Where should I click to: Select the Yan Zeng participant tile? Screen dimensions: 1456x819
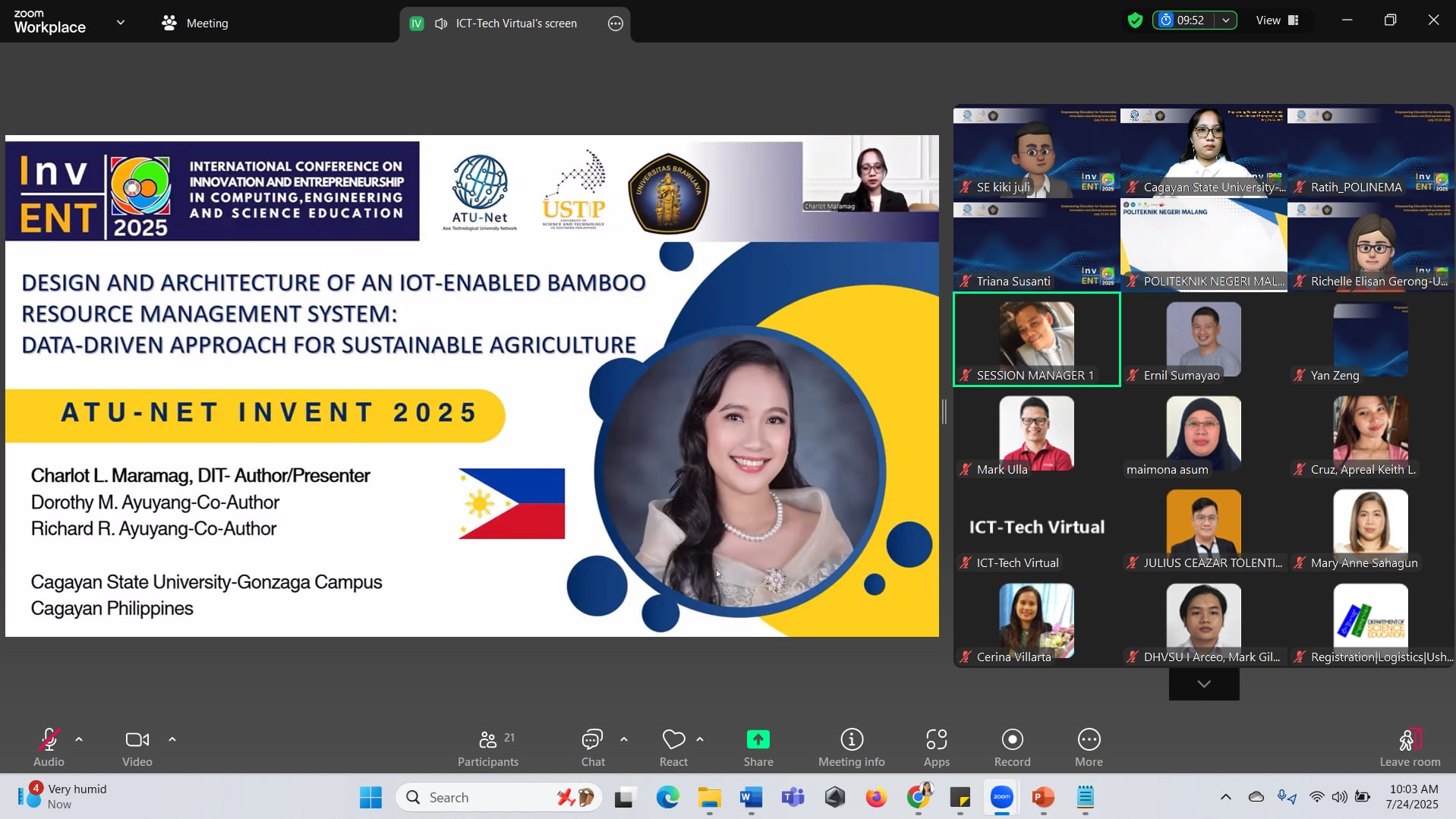(x=1371, y=339)
